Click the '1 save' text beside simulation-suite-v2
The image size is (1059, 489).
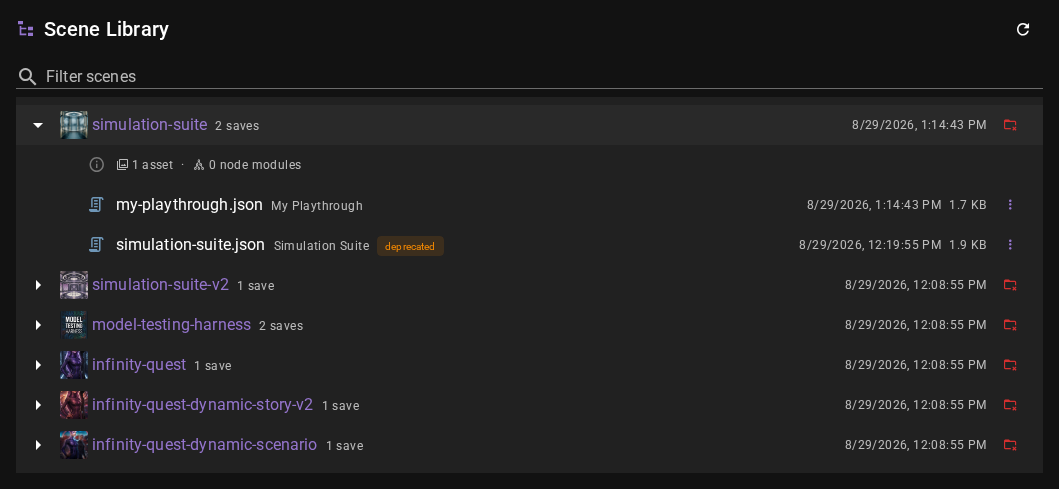255,286
